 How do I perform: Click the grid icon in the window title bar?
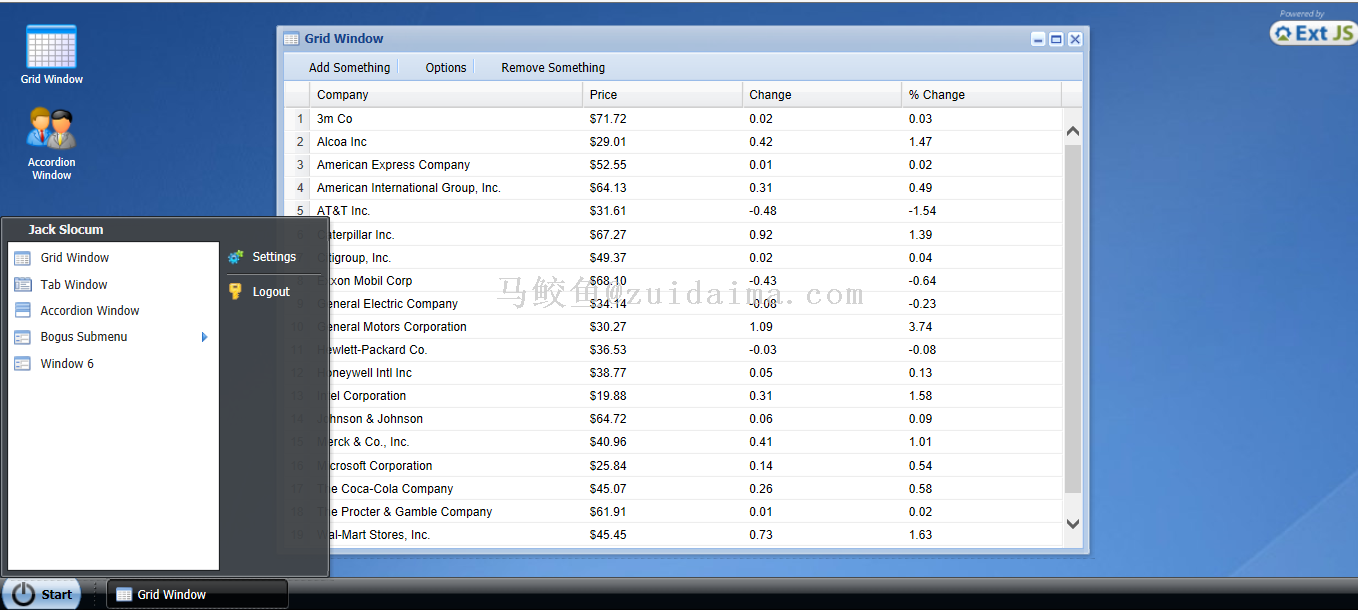click(x=291, y=39)
